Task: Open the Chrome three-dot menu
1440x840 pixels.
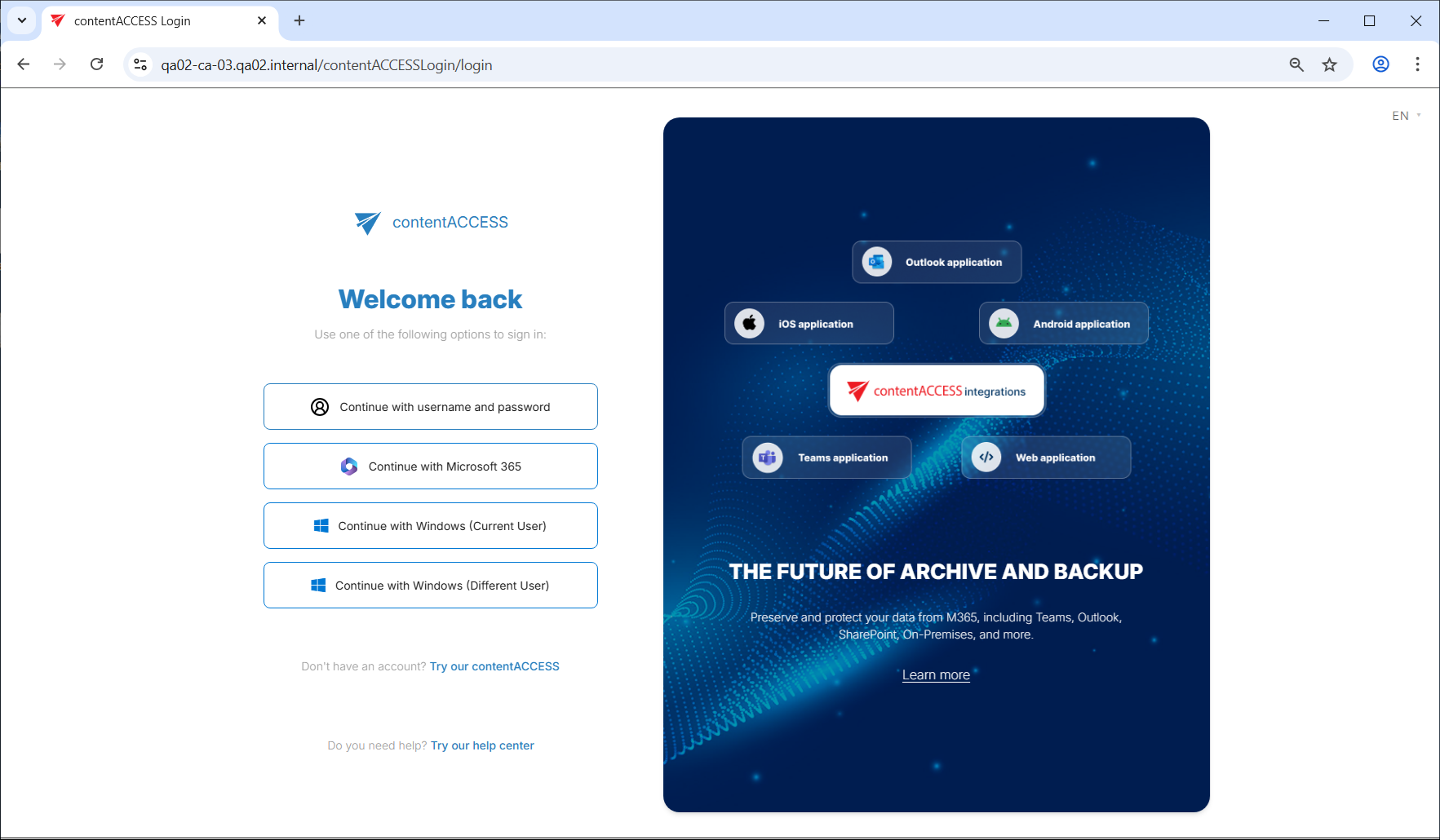Action: (x=1417, y=64)
